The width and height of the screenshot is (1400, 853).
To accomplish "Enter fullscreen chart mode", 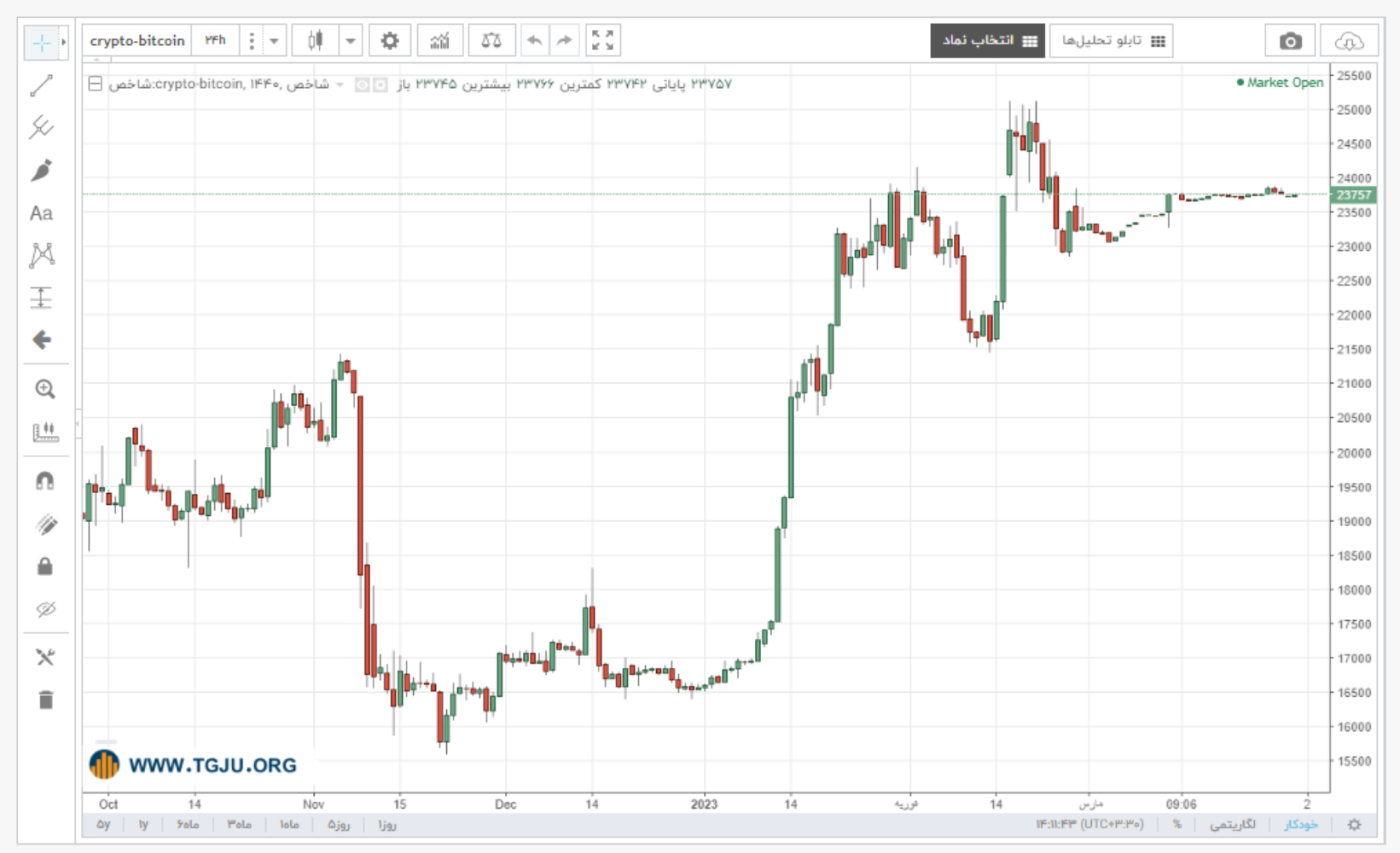I will point(603,41).
